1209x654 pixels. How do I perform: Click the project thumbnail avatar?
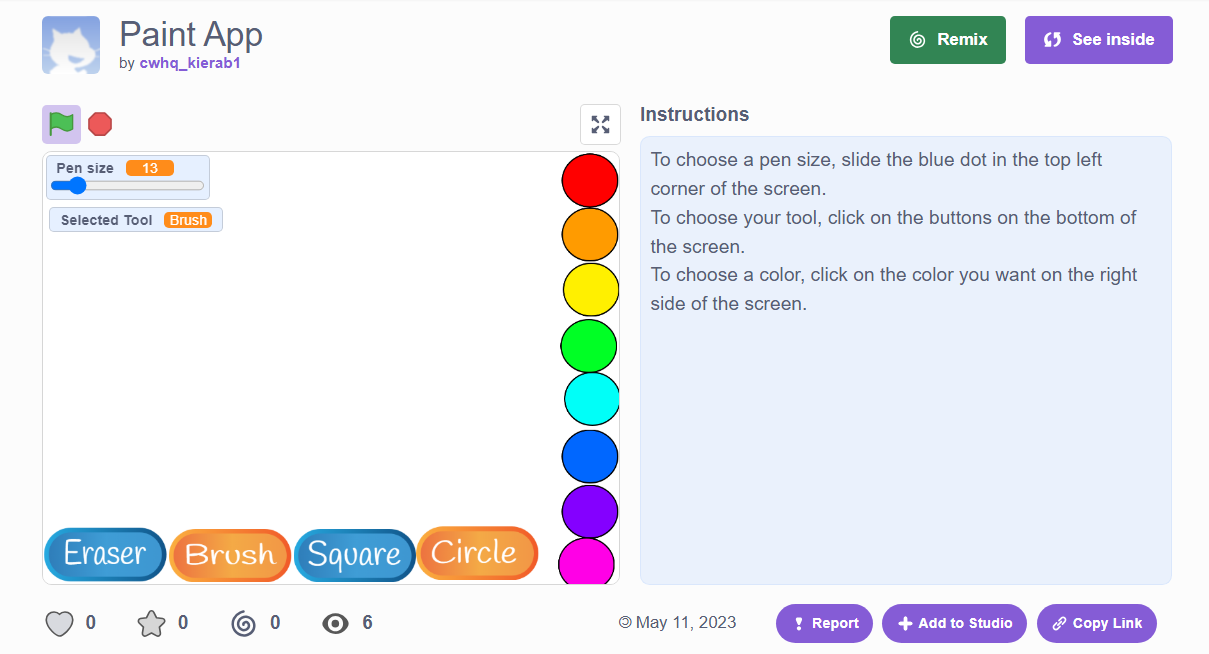point(71,45)
